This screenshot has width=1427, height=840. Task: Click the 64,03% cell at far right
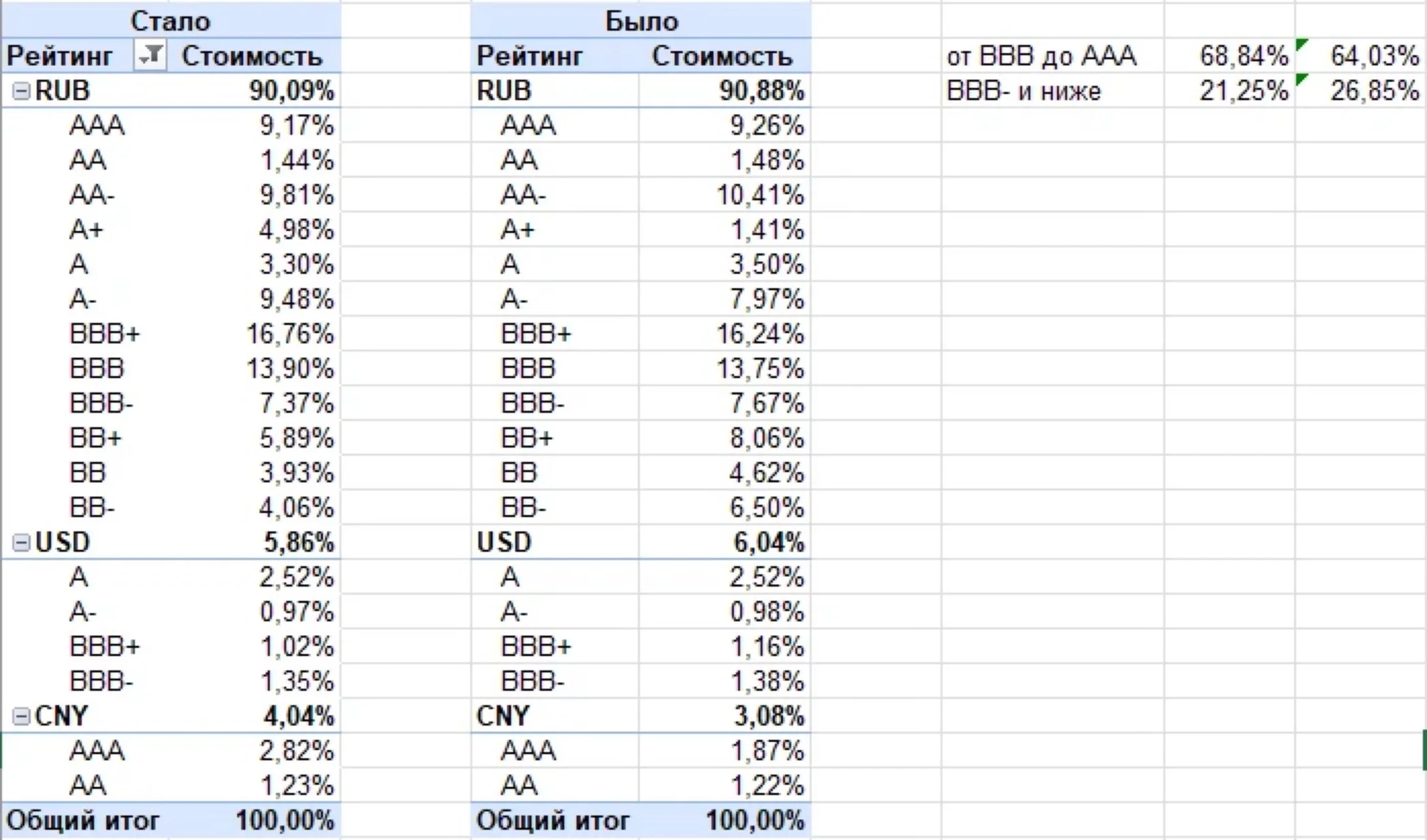pyautogui.click(x=1360, y=55)
